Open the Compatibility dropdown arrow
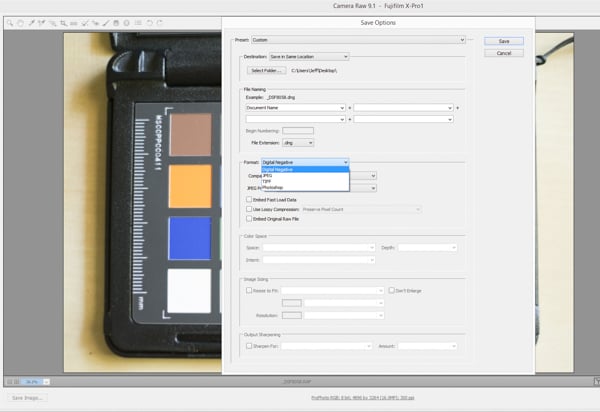Image resolution: width=600 pixels, height=412 pixels. click(373, 176)
